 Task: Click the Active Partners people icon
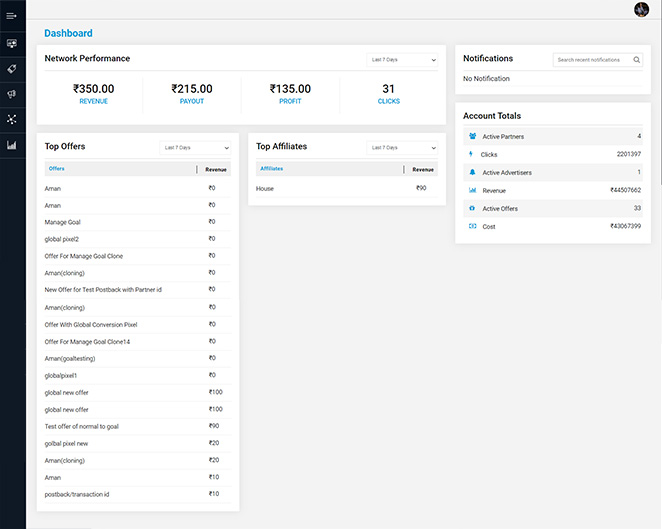pyautogui.click(x=472, y=136)
